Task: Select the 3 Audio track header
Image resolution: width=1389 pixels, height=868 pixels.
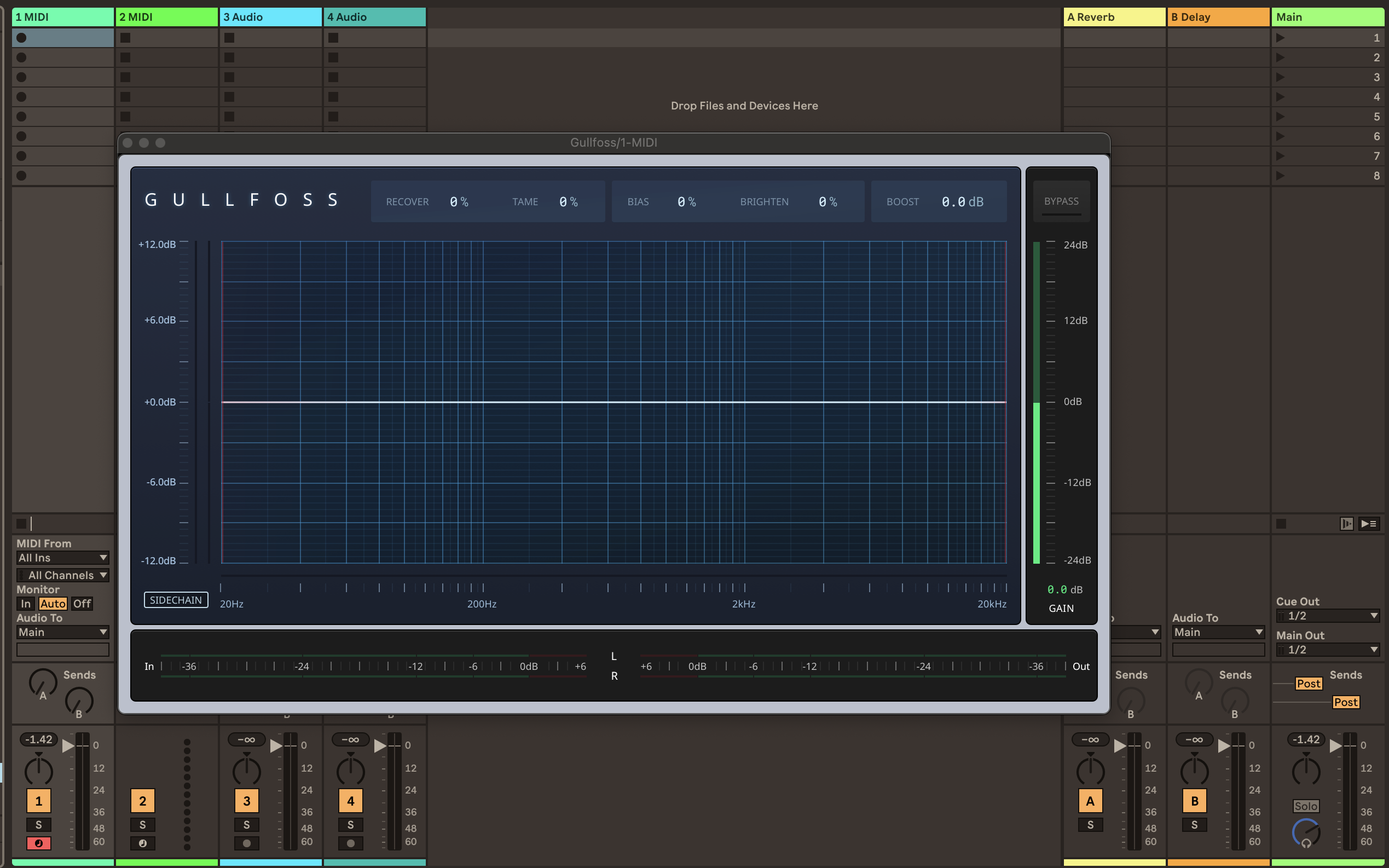Action: tap(270, 16)
